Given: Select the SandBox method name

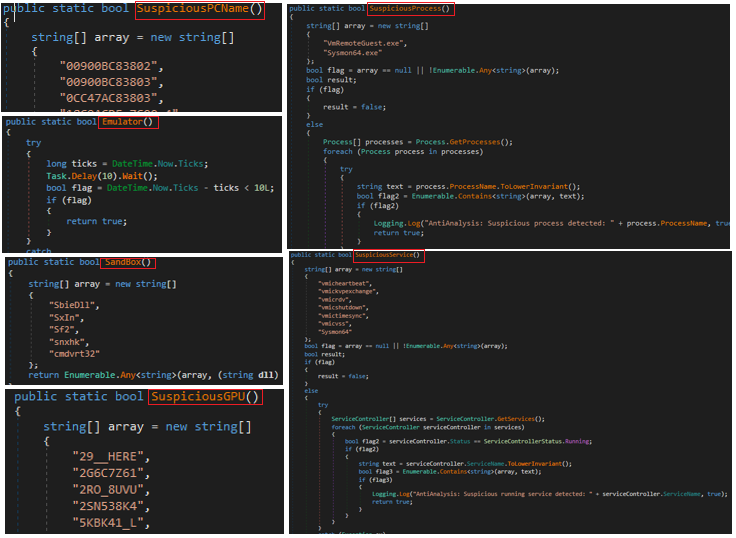Looking at the screenshot, I should [129, 263].
